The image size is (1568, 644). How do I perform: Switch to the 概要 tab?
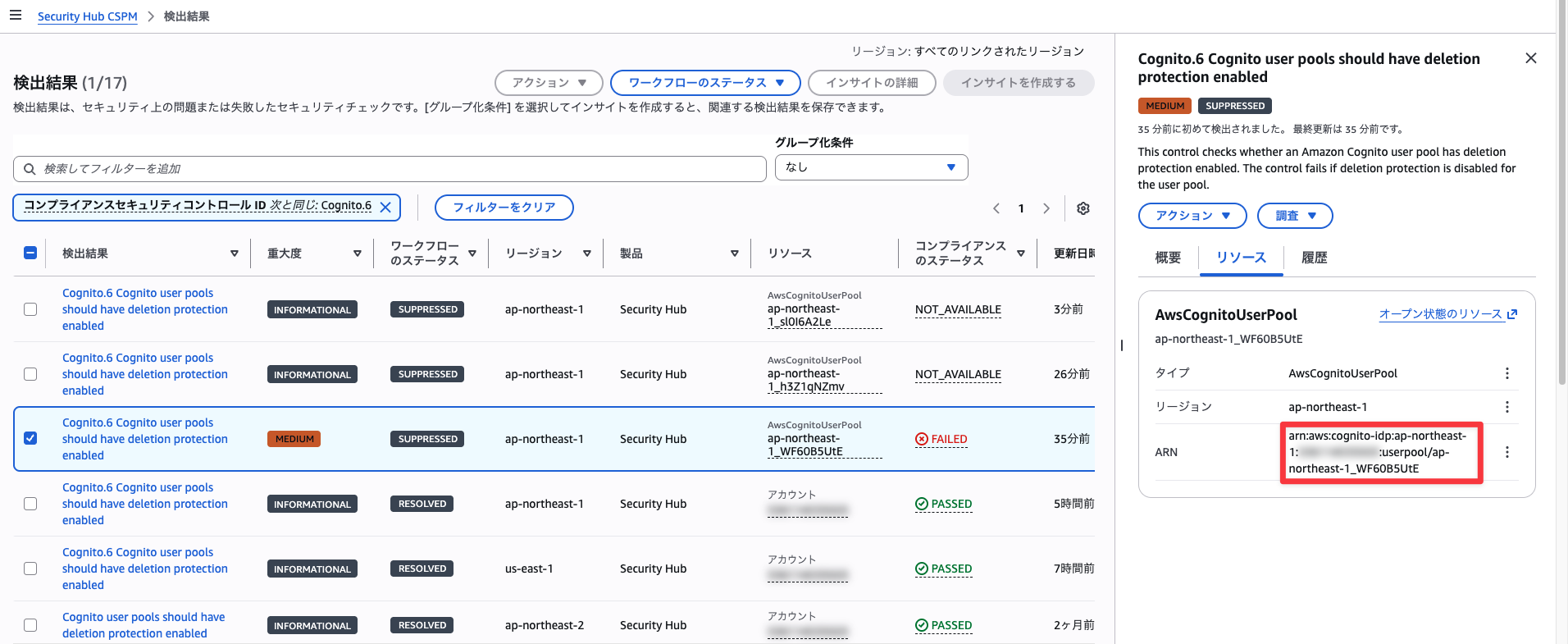tap(1168, 258)
